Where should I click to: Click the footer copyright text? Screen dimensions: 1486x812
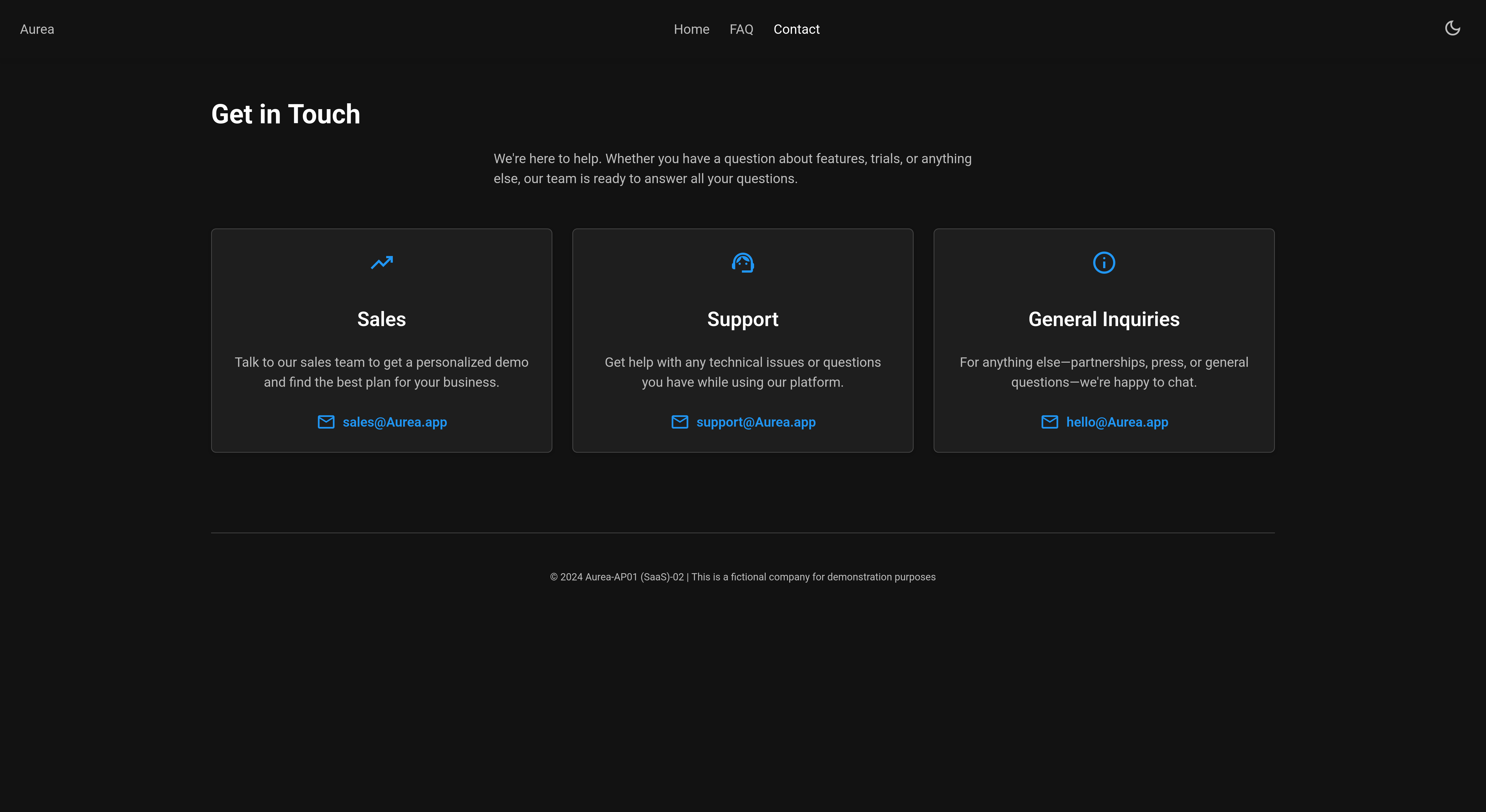pos(742,577)
